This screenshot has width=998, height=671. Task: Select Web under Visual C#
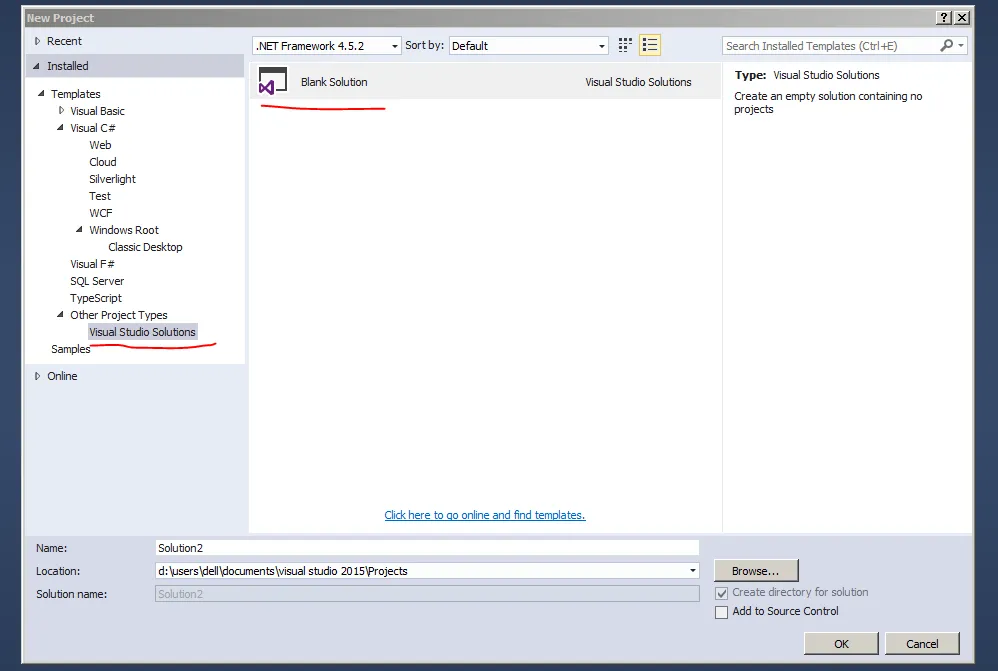click(x=100, y=145)
